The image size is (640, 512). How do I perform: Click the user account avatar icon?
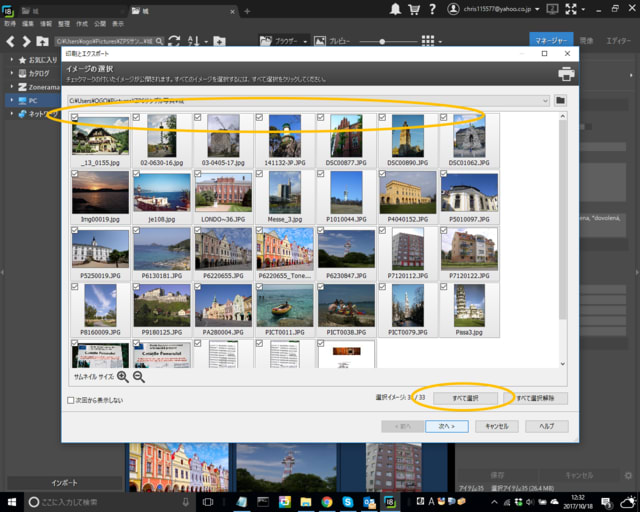tap(455, 9)
